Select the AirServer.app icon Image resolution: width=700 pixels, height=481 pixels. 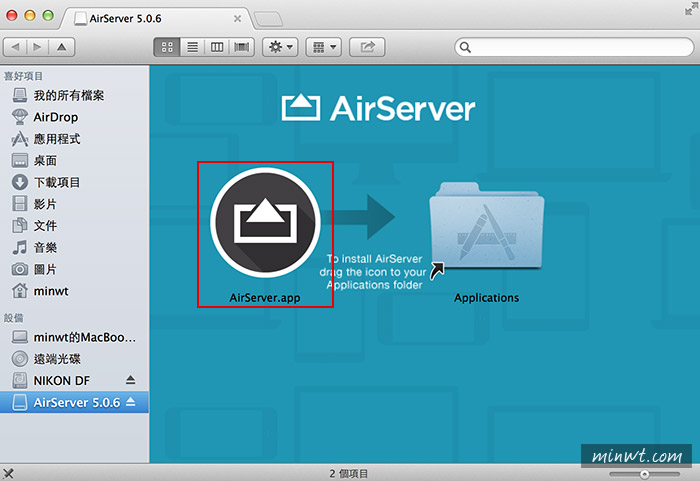click(x=265, y=222)
